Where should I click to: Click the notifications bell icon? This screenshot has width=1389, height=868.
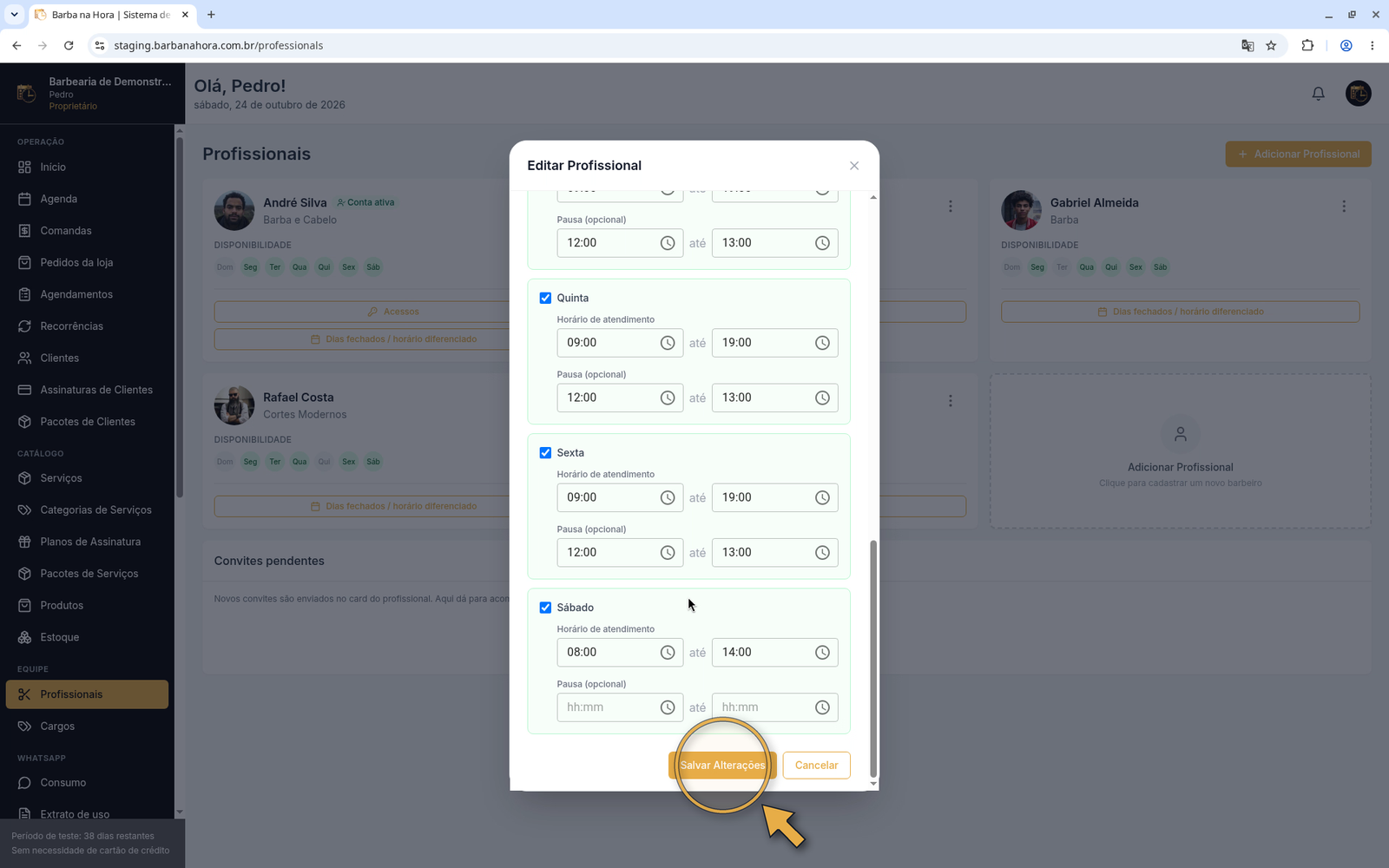click(x=1318, y=94)
